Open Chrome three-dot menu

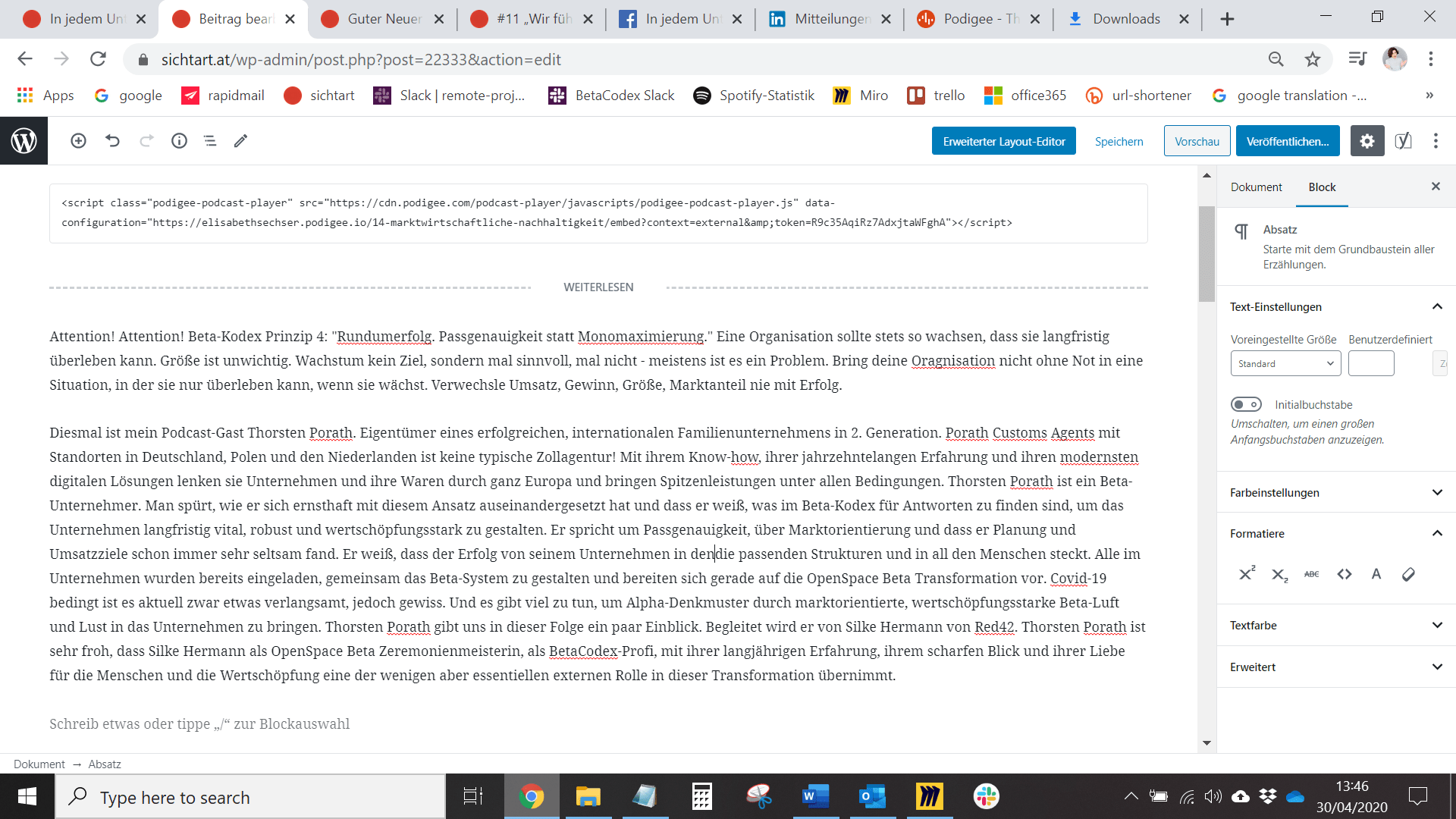point(1431,59)
